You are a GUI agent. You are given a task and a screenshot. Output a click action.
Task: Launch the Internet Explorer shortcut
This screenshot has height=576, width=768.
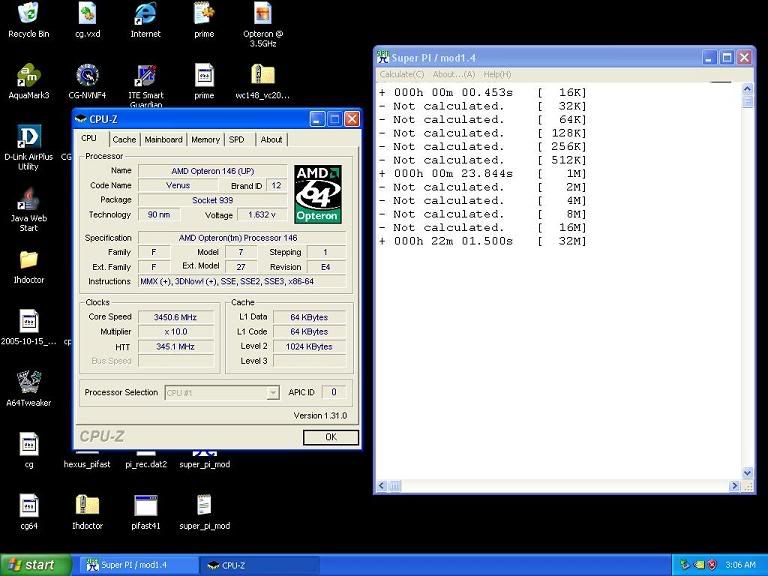[145, 13]
